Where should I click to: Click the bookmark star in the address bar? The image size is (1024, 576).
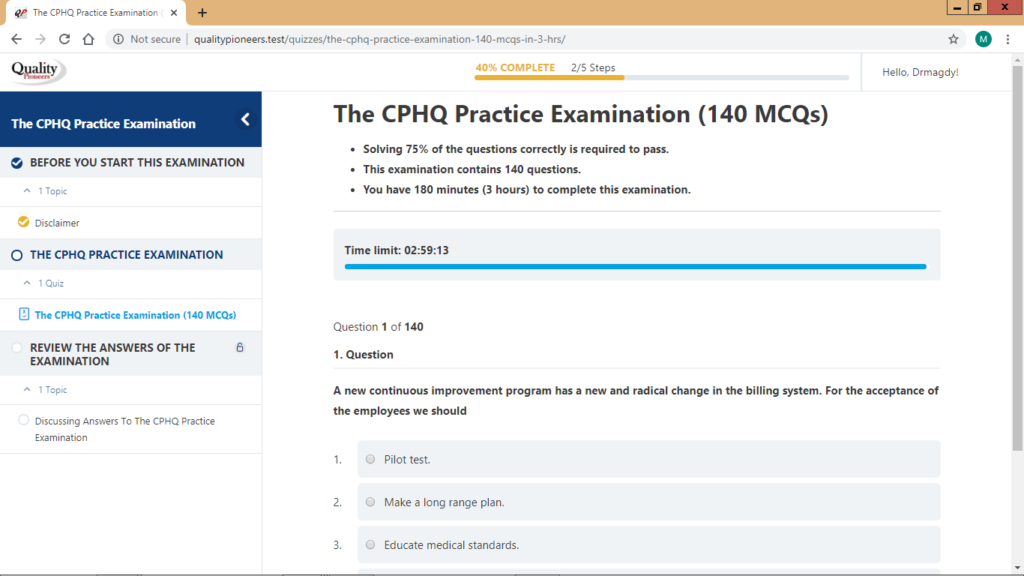[953, 39]
